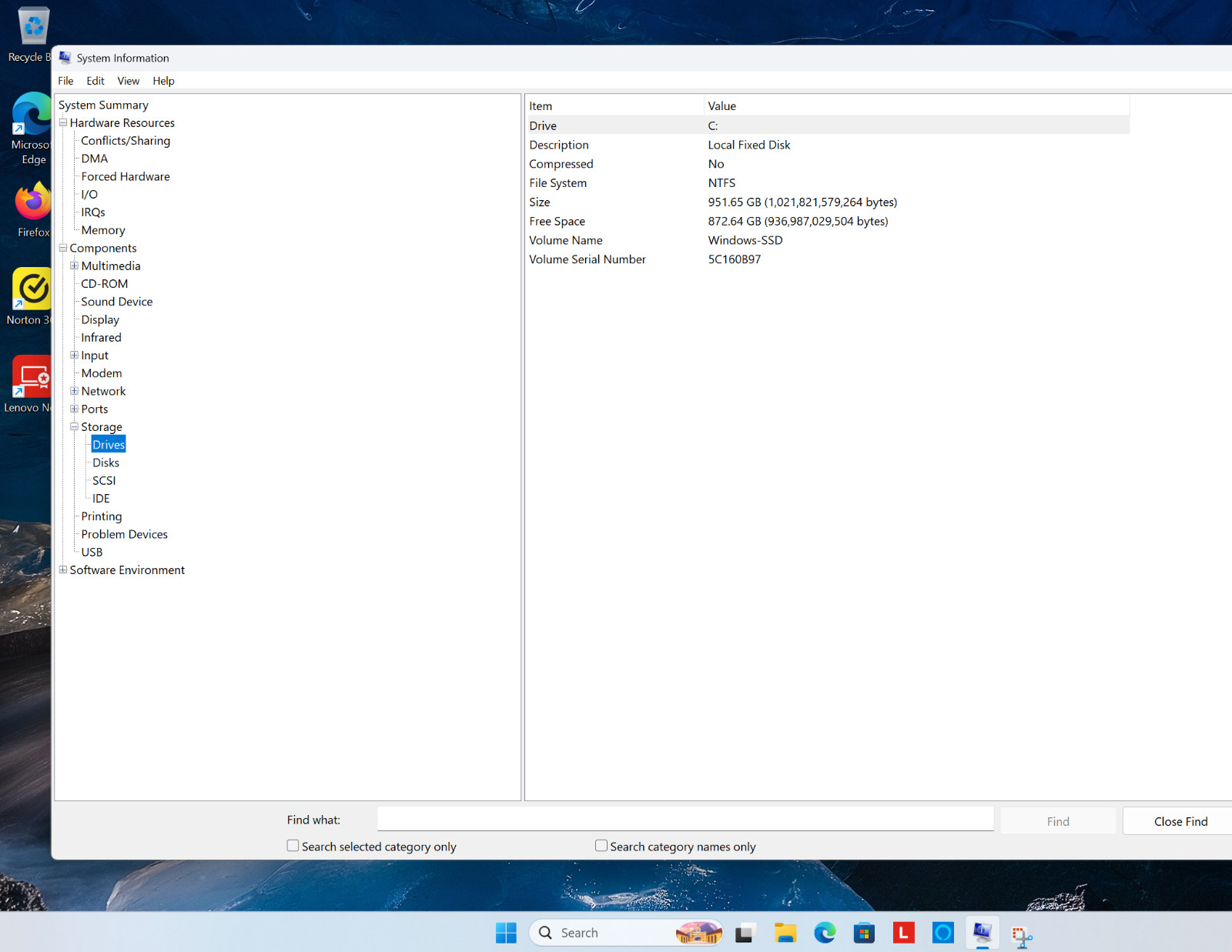Select Conflicts/Sharing in the tree

click(x=126, y=141)
